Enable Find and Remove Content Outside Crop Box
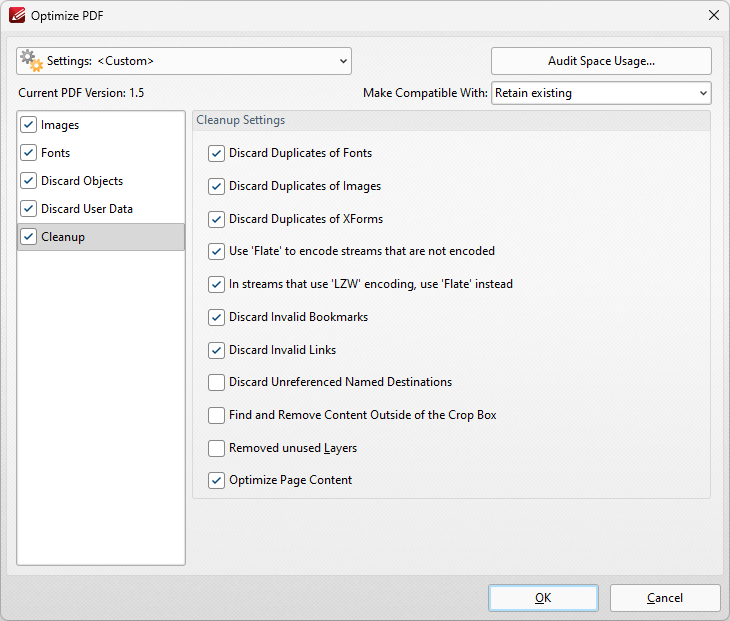730x621 pixels. click(216, 415)
